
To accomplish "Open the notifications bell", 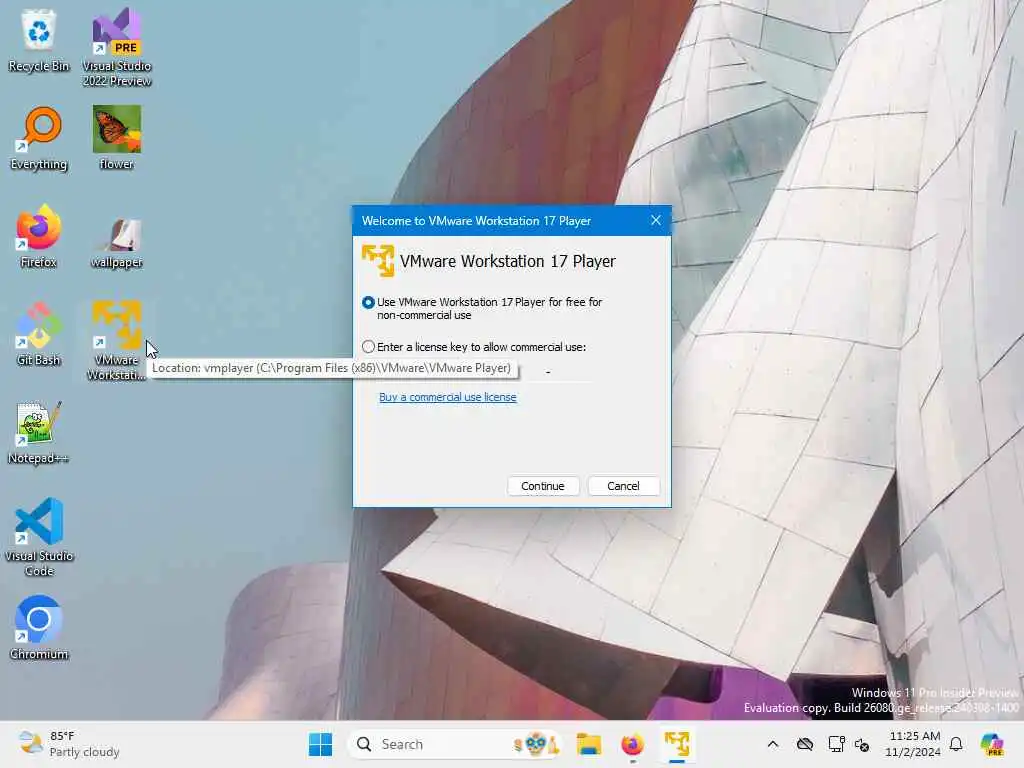I will [x=956, y=744].
